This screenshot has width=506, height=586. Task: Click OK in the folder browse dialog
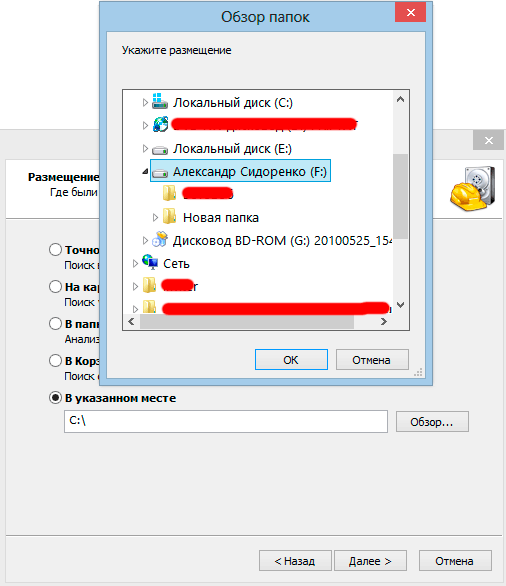point(291,360)
